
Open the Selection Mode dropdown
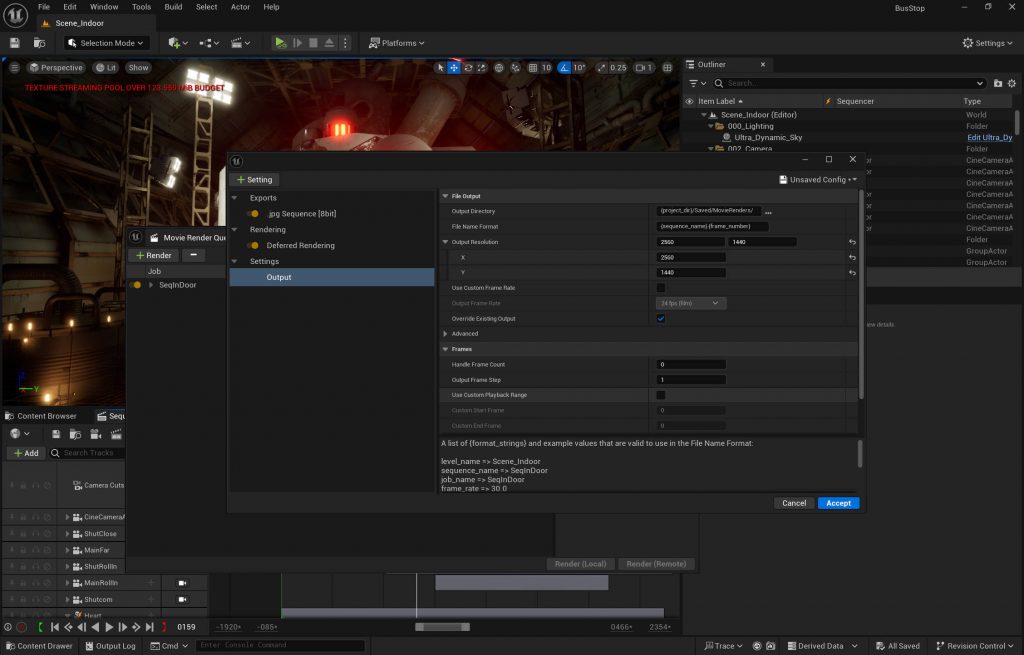click(x=106, y=43)
